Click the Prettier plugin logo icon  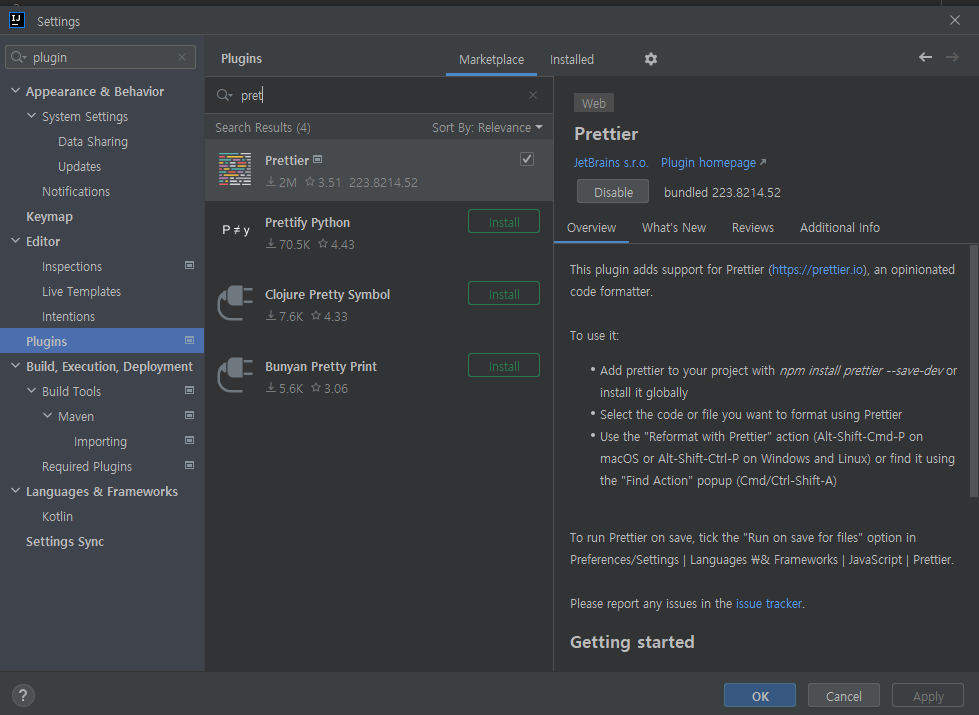[235, 169]
